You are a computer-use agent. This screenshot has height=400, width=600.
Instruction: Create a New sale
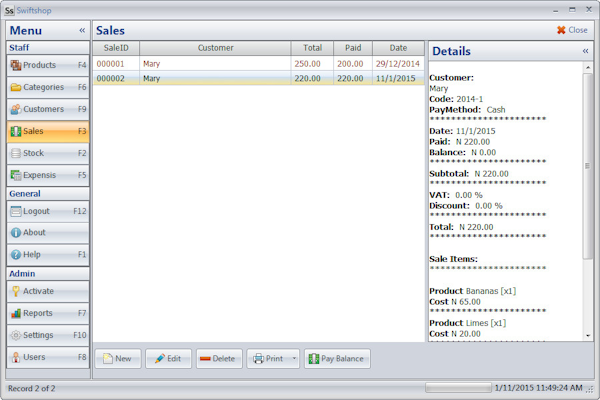118,359
